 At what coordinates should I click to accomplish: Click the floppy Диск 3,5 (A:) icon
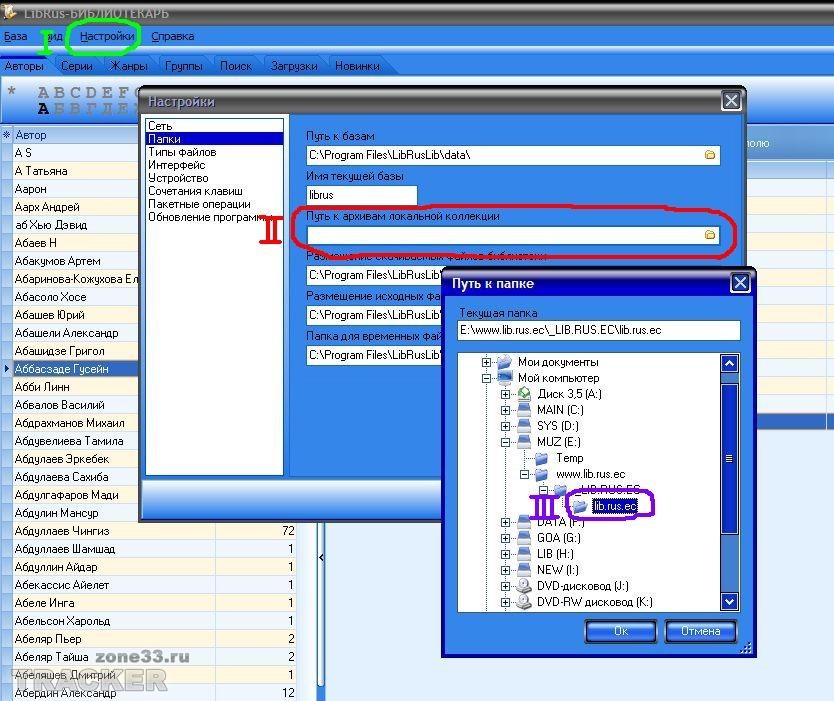(x=524, y=394)
